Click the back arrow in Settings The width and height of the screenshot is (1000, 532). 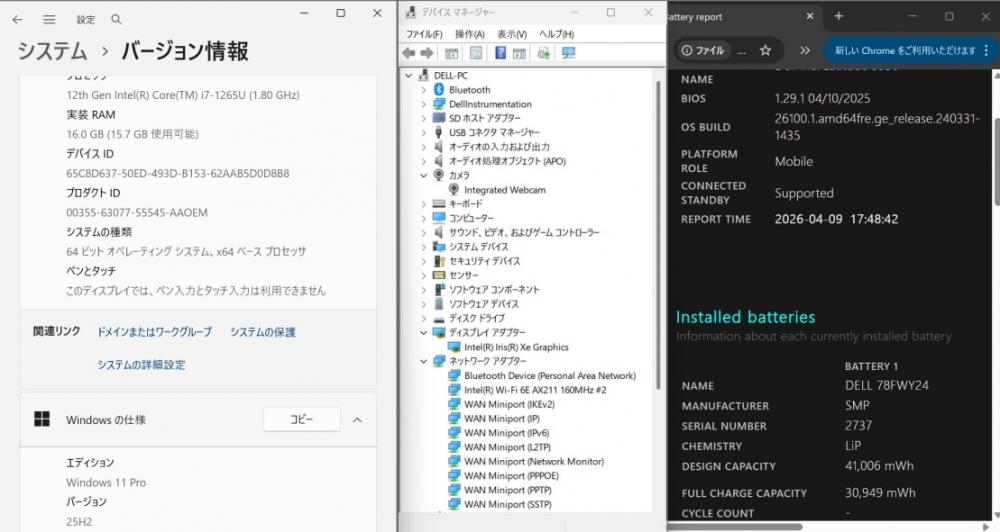pyautogui.click(x=17, y=19)
